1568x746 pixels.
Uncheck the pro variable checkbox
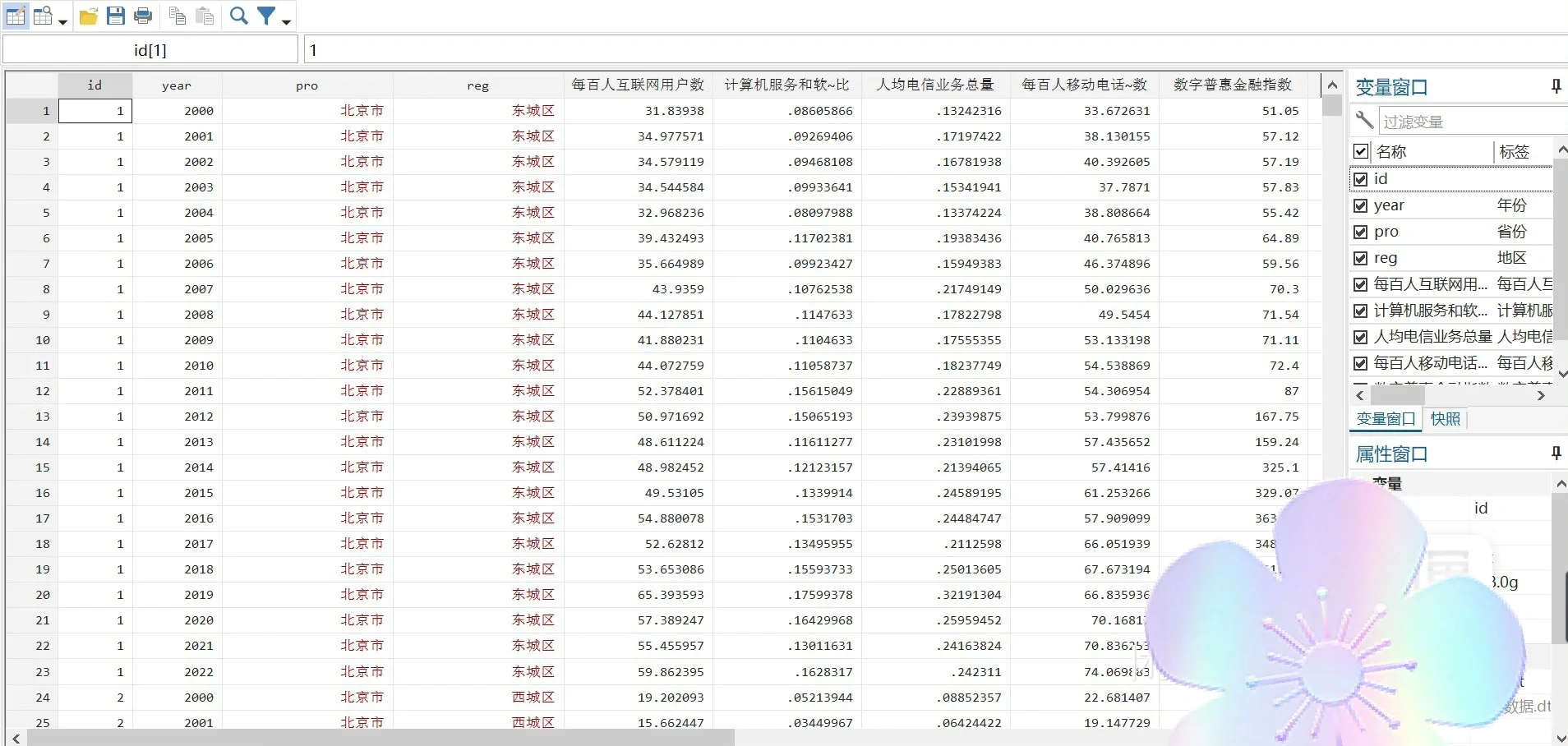click(x=1361, y=232)
